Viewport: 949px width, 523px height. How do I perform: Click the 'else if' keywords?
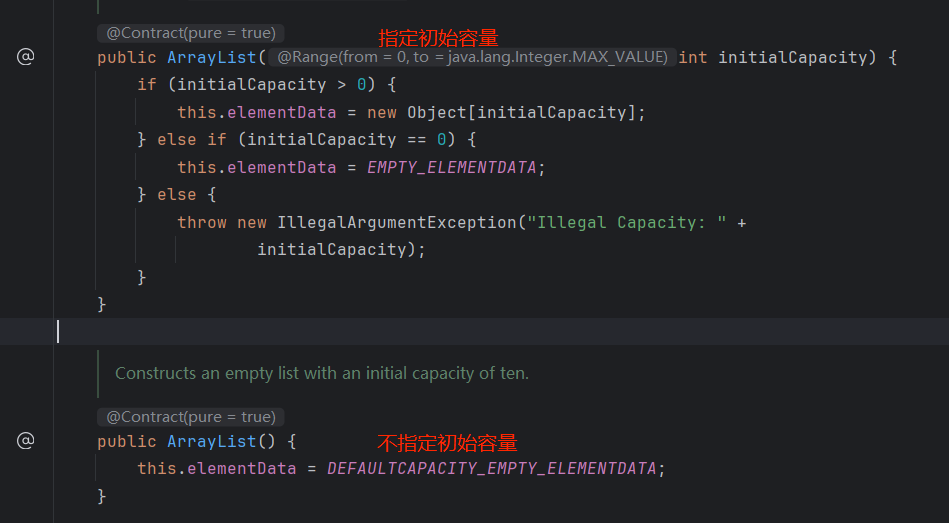(x=192, y=140)
